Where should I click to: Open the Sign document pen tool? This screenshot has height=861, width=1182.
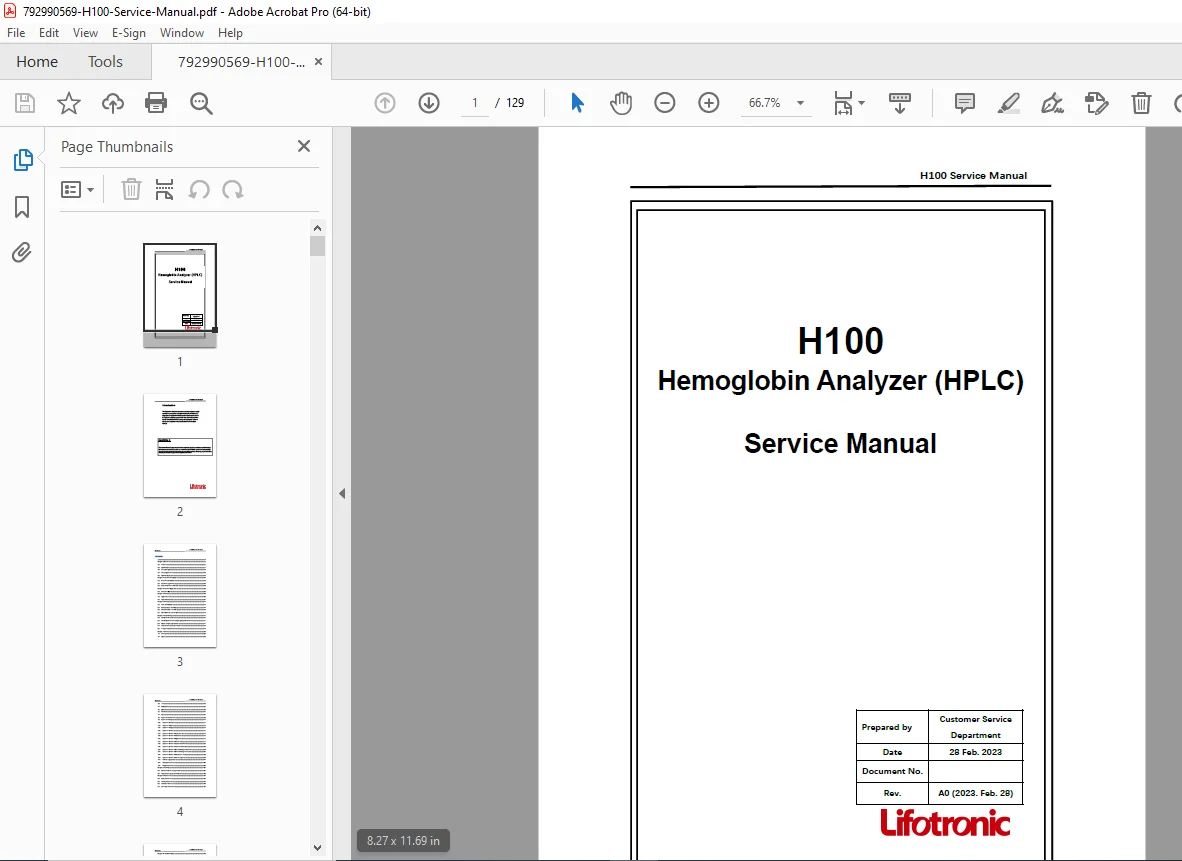click(x=1052, y=103)
